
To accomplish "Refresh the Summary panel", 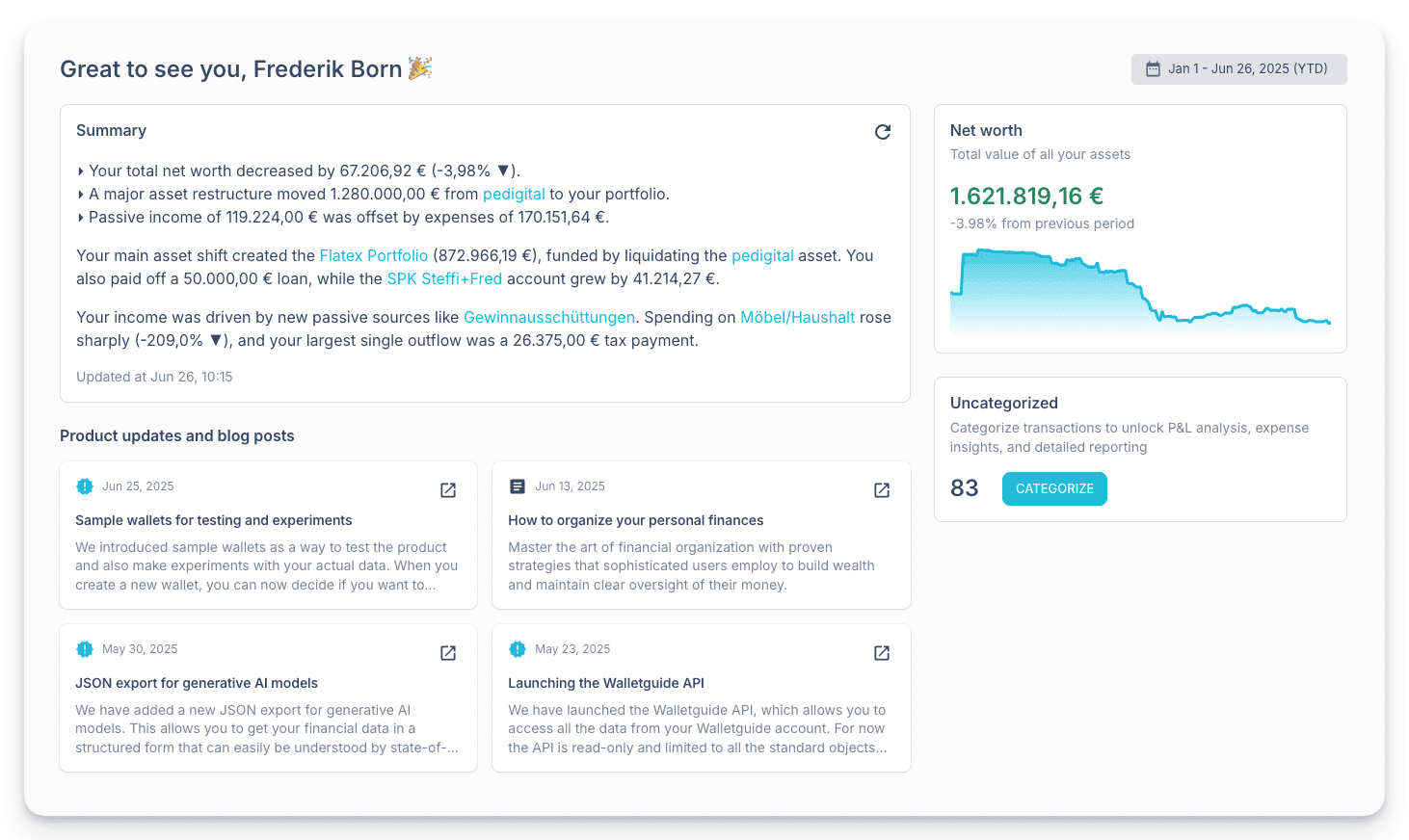I will click(882, 132).
